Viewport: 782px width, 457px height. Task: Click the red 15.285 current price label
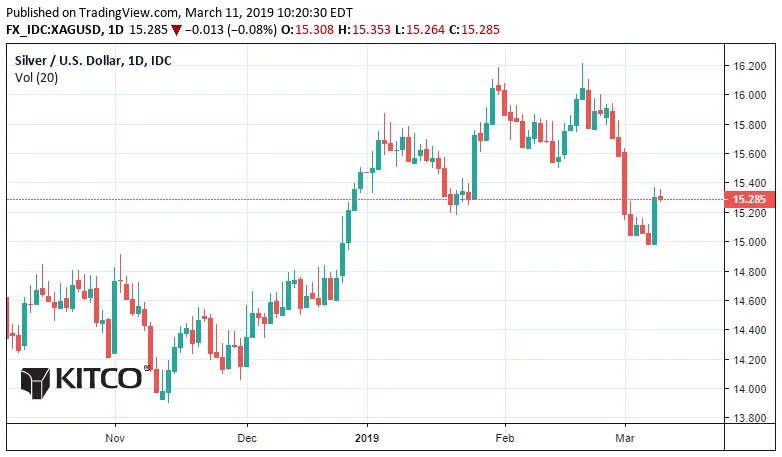[x=749, y=199]
